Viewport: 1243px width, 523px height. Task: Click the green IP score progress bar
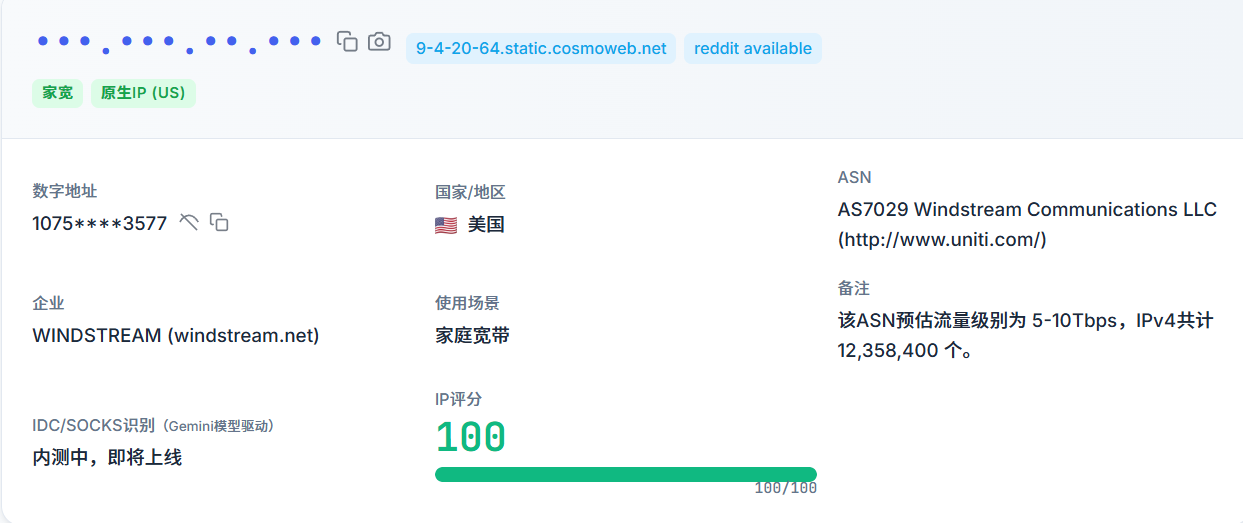point(625,474)
